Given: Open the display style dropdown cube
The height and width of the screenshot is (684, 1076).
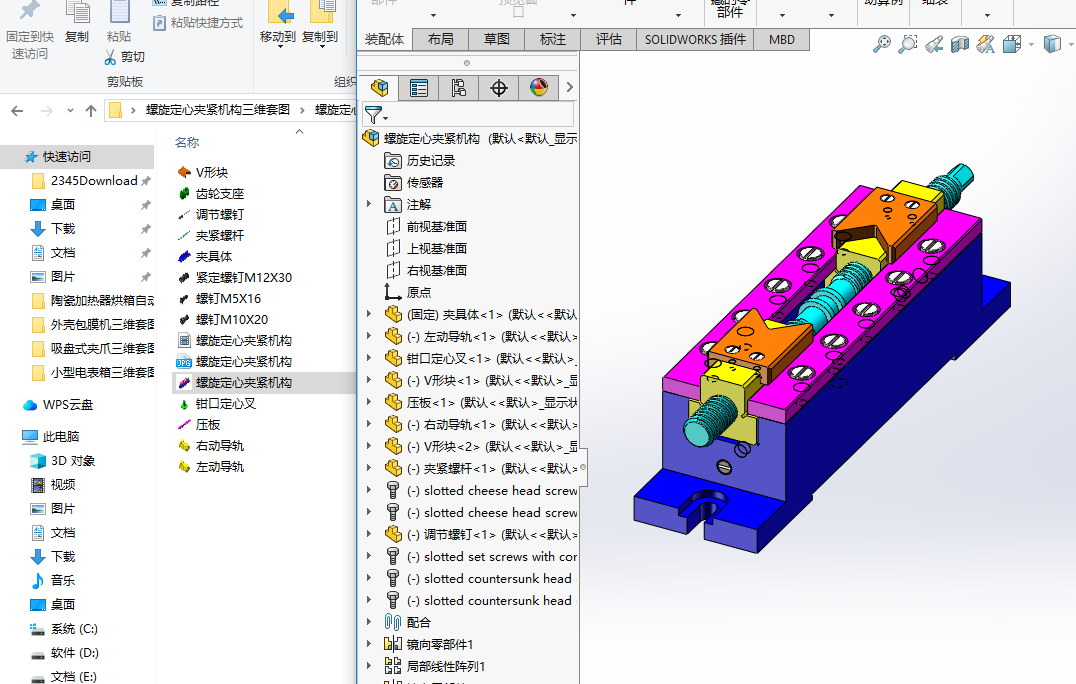Looking at the screenshot, I should 1051,44.
